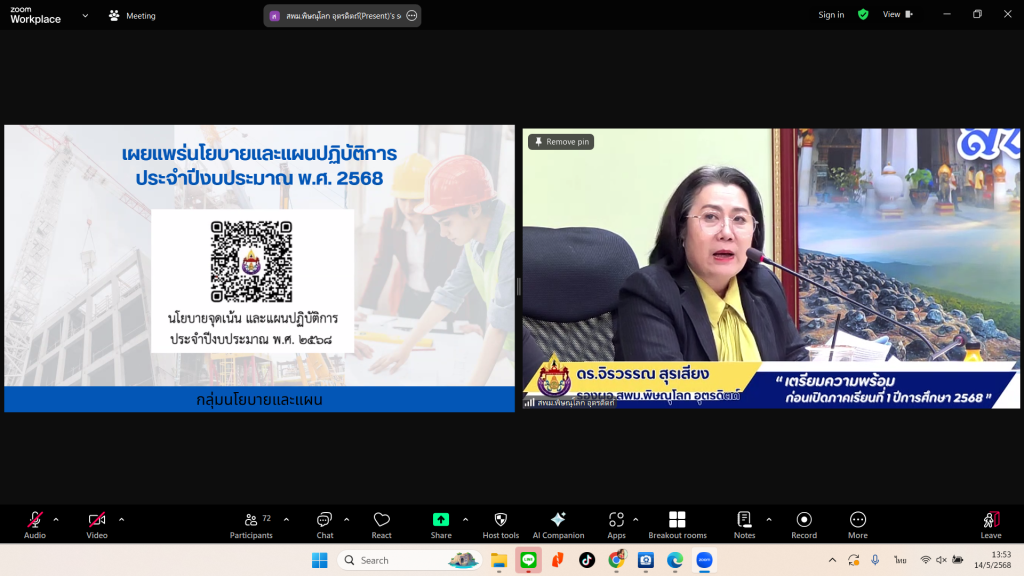Expand the chevron next to Chat
The image size is (1024, 576).
[347, 520]
